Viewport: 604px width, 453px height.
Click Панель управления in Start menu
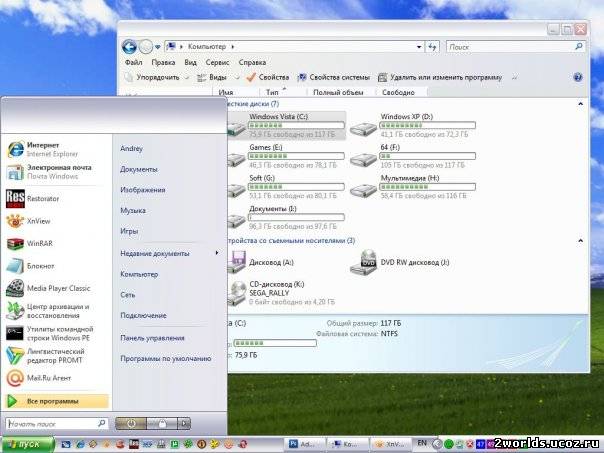tap(153, 338)
